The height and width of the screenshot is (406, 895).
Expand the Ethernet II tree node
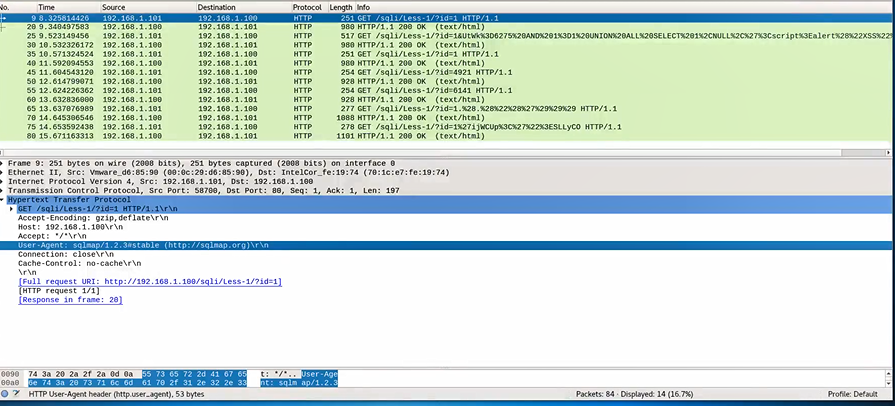[3, 172]
